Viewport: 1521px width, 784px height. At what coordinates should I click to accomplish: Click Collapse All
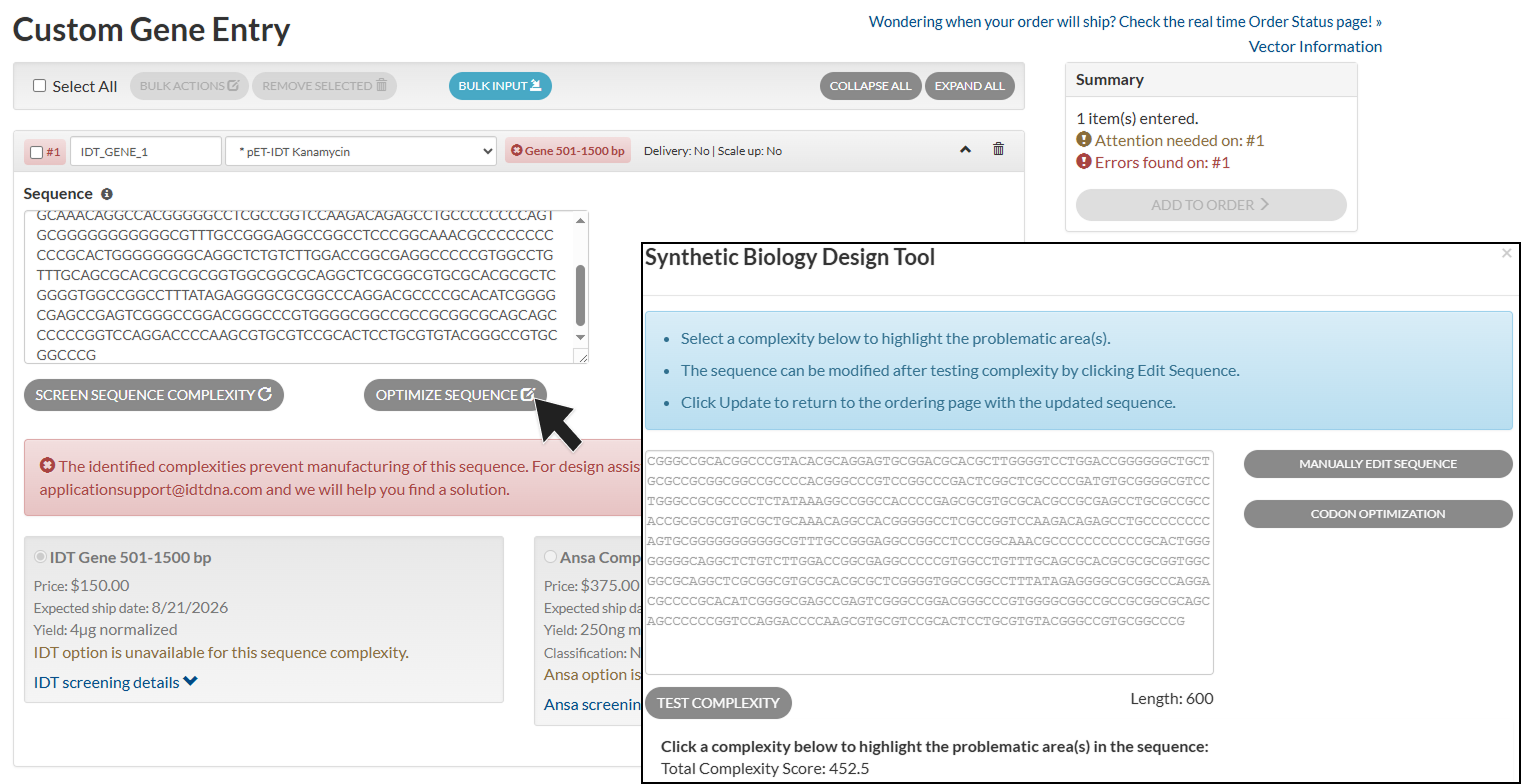tap(871, 86)
